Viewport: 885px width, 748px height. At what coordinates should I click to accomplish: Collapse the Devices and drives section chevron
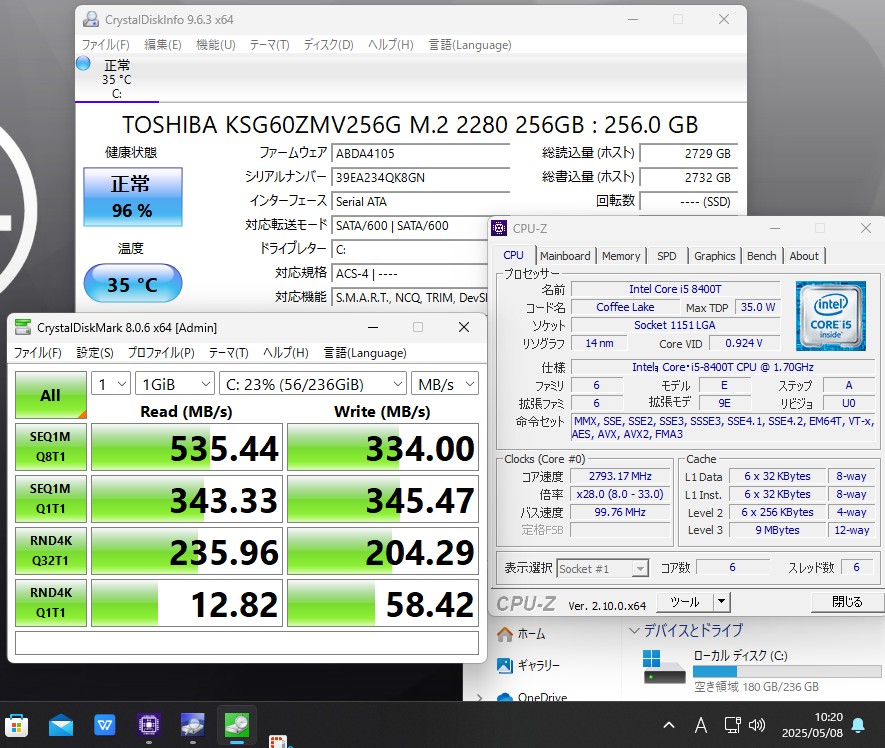click(x=634, y=630)
